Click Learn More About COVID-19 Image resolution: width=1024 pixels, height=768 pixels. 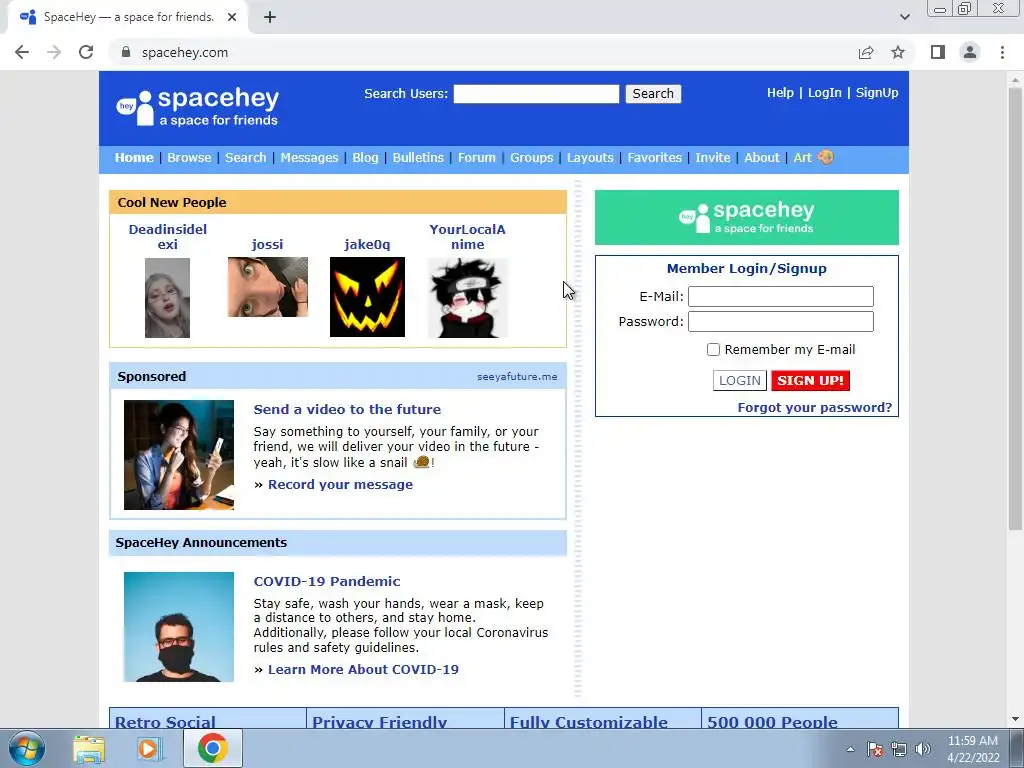pyautogui.click(x=363, y=669)
